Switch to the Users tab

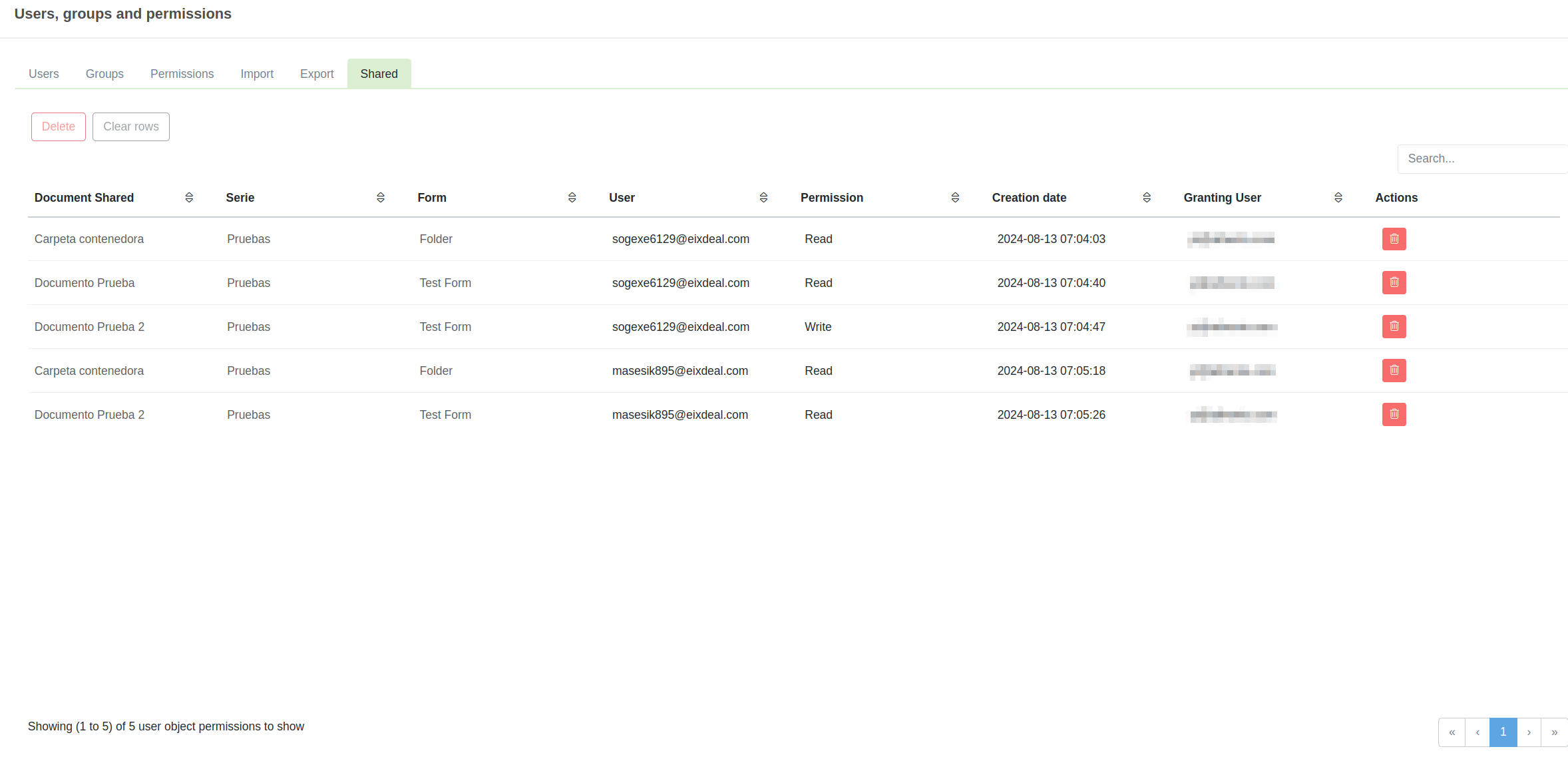[x=44, y=74]
